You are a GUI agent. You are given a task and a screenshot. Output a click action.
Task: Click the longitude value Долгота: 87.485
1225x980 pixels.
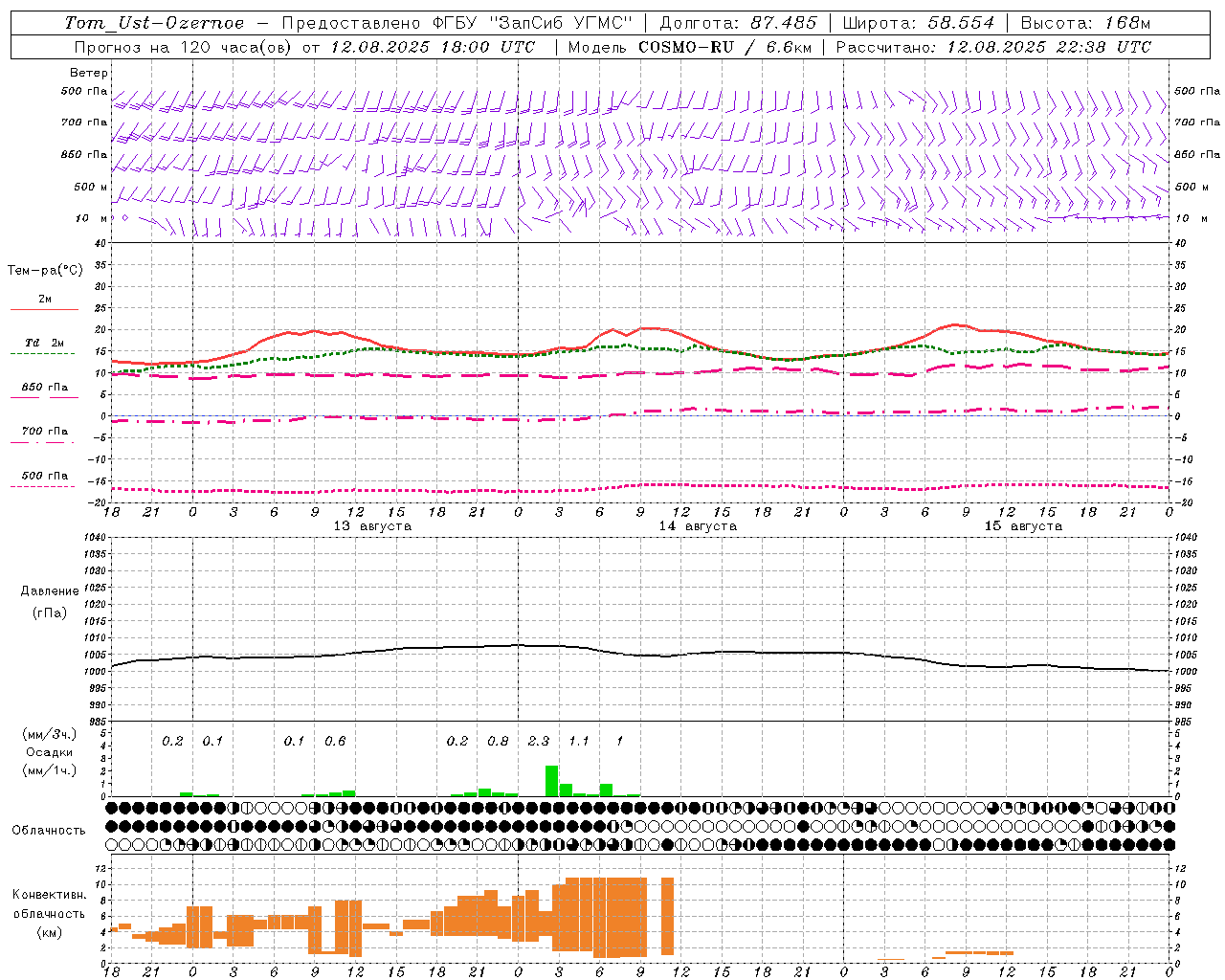click(738, 23)
